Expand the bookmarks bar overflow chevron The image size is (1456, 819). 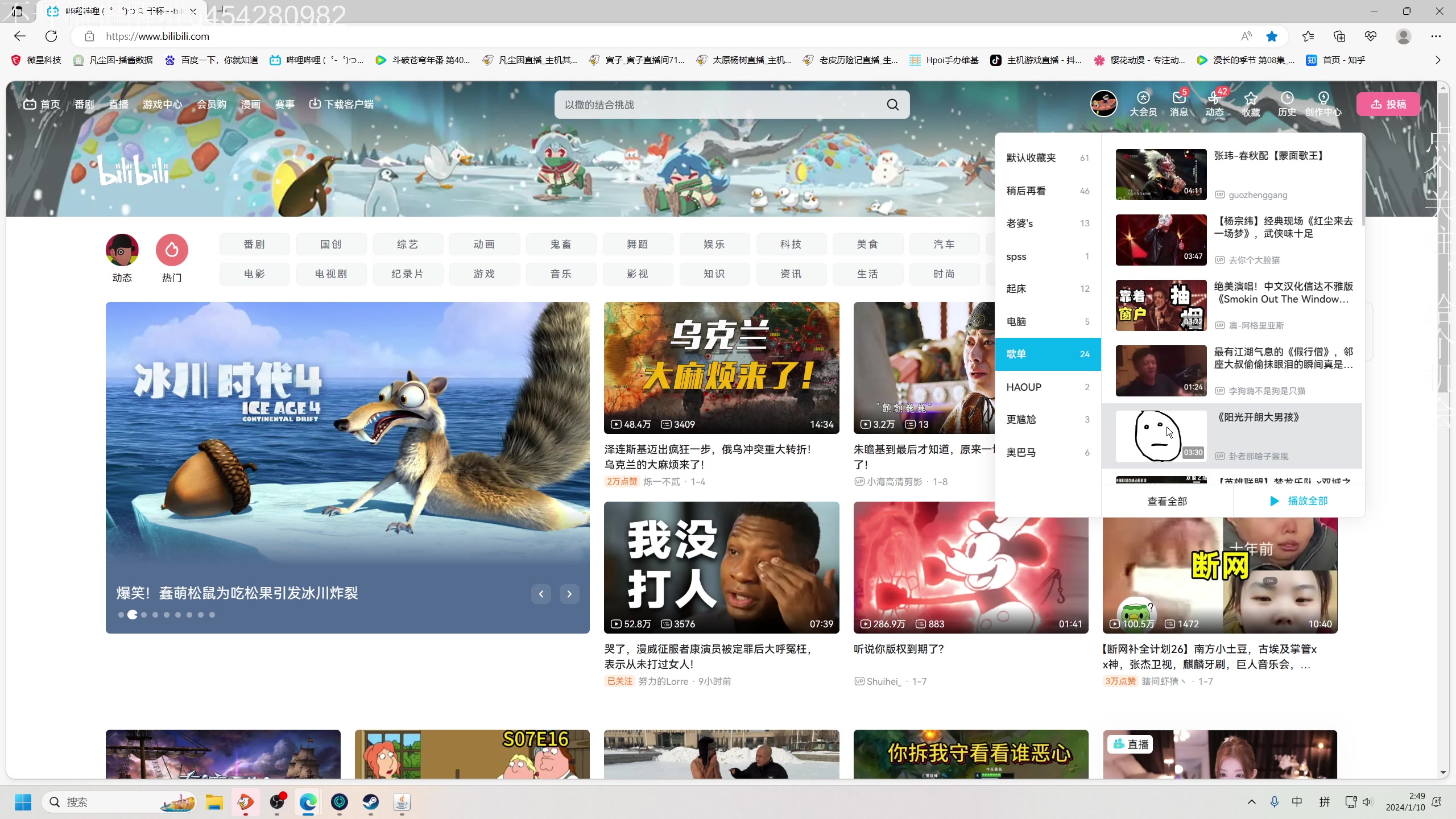tap(1438, 60)
